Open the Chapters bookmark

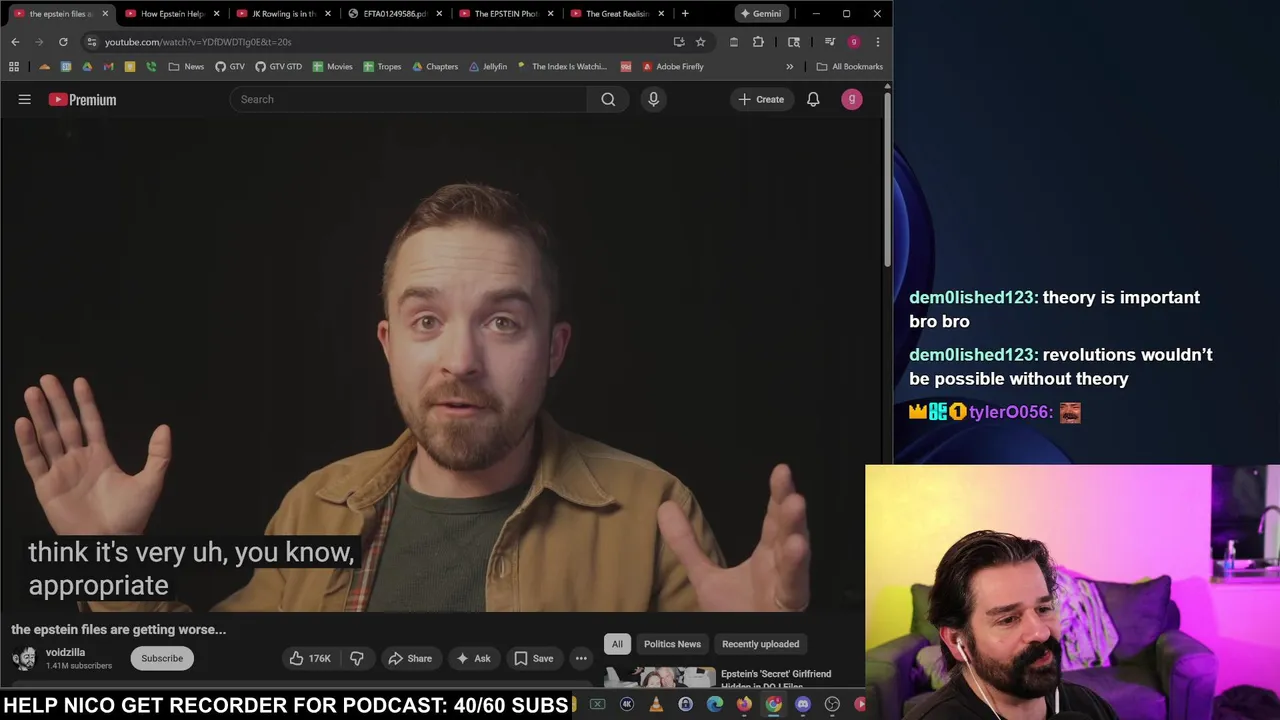[x=435, y=67]
